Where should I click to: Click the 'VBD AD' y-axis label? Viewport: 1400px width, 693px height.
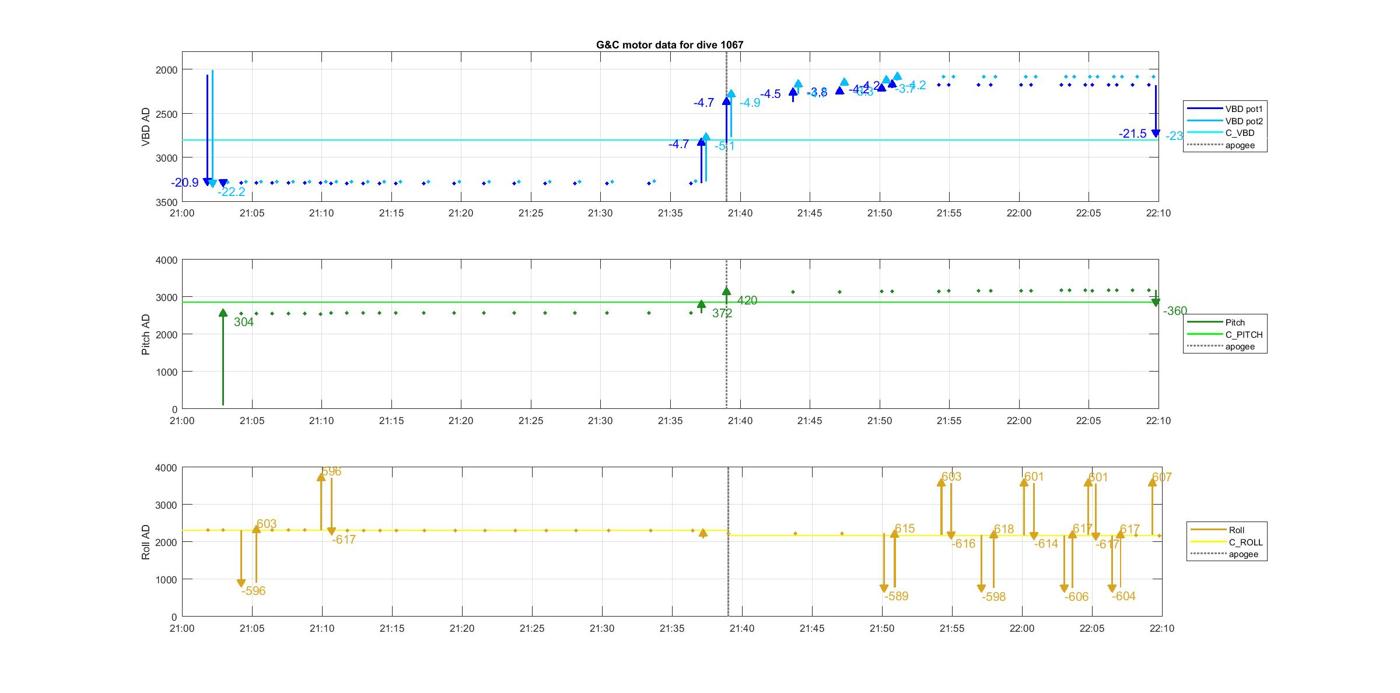146,127
